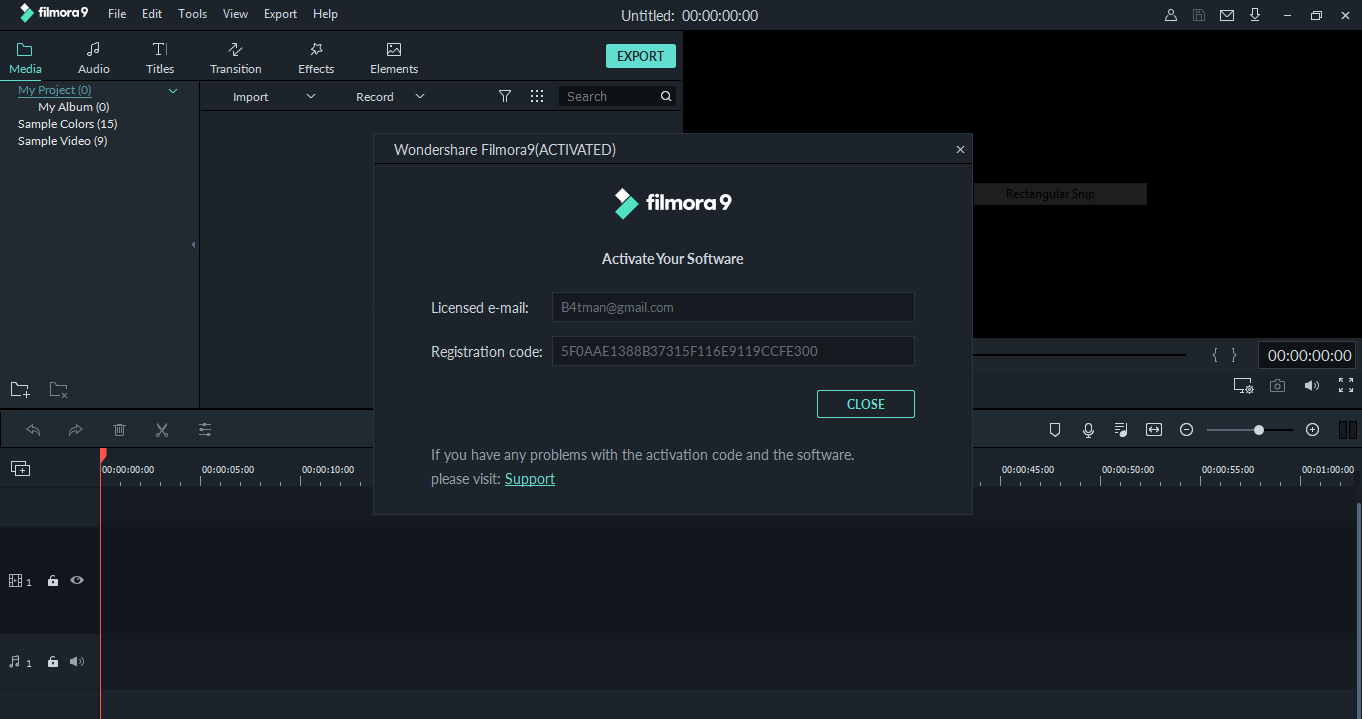Click the scissors split icon
The width and height of the screenshot is (1362, 719).
(x=162, y=430)
